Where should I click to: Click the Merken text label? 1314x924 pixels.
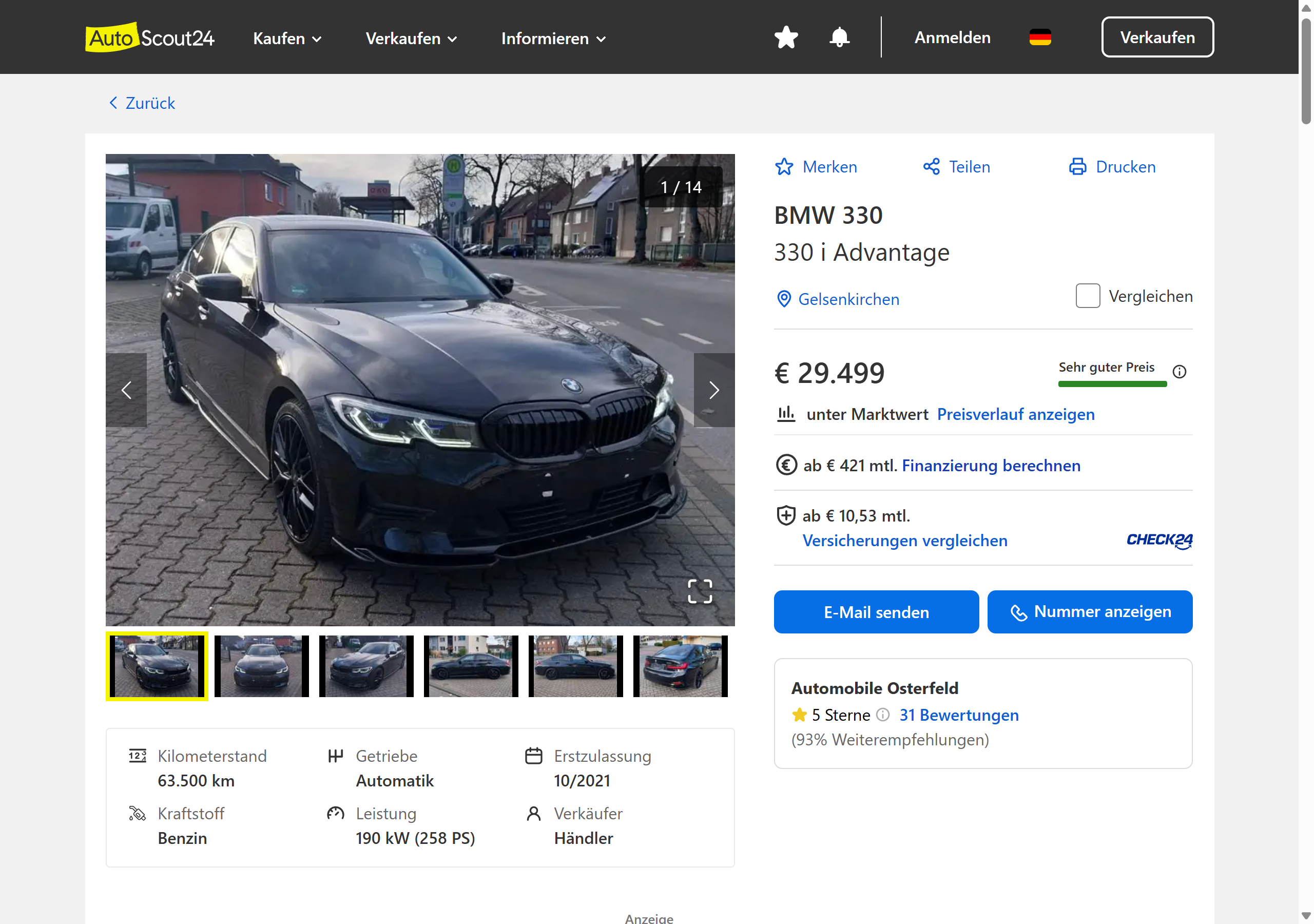tap(829, 167)
